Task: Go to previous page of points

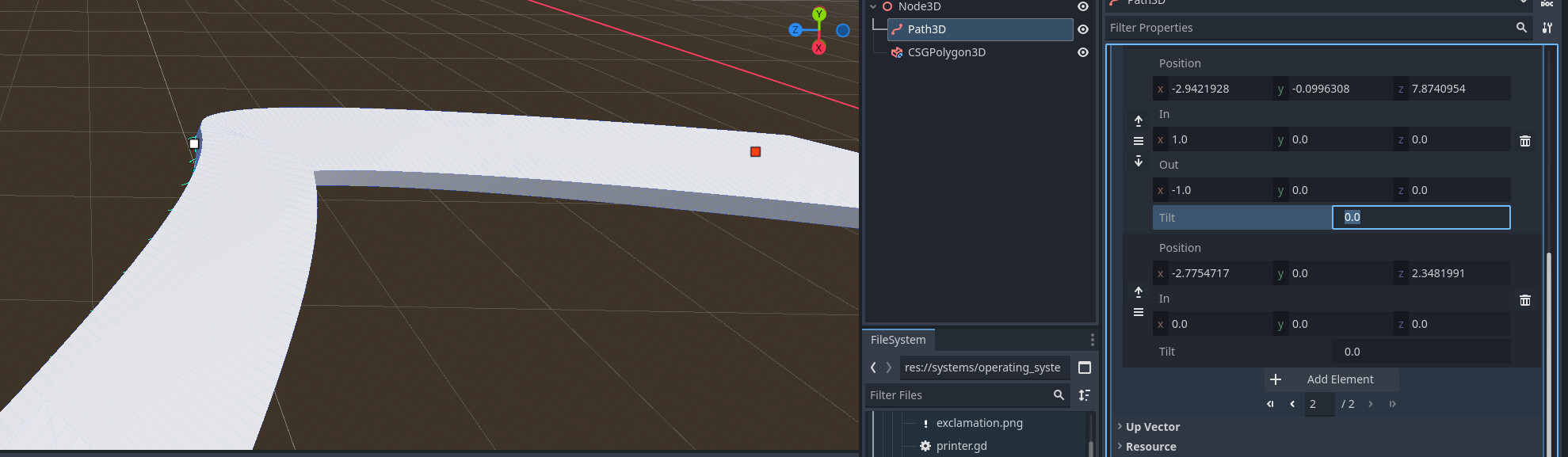Action: click(x=1292, y=404)
